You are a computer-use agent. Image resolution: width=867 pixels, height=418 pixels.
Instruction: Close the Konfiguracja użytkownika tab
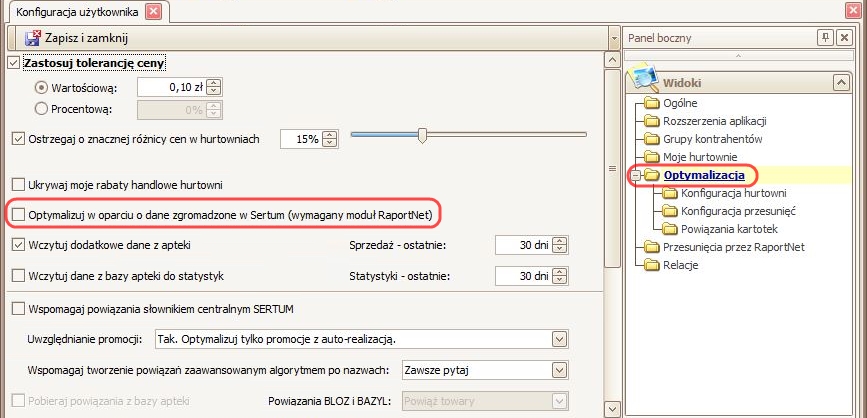pos(153,12)
